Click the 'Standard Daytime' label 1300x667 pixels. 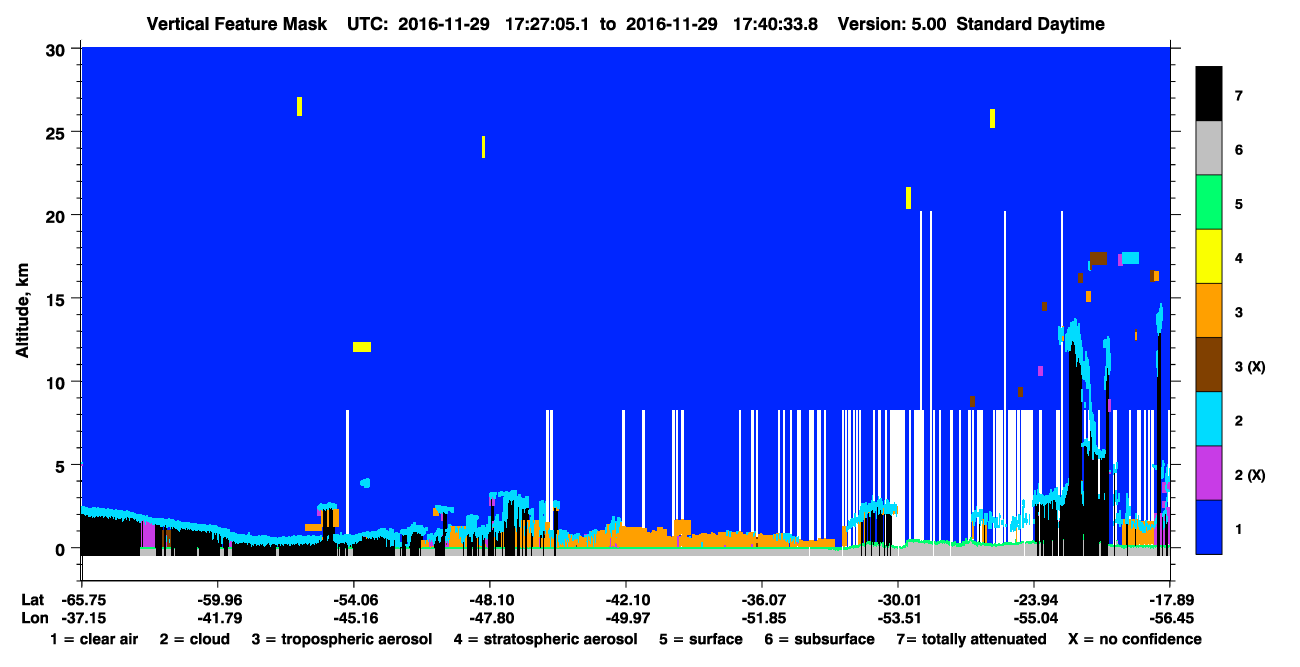[1031, 24]
